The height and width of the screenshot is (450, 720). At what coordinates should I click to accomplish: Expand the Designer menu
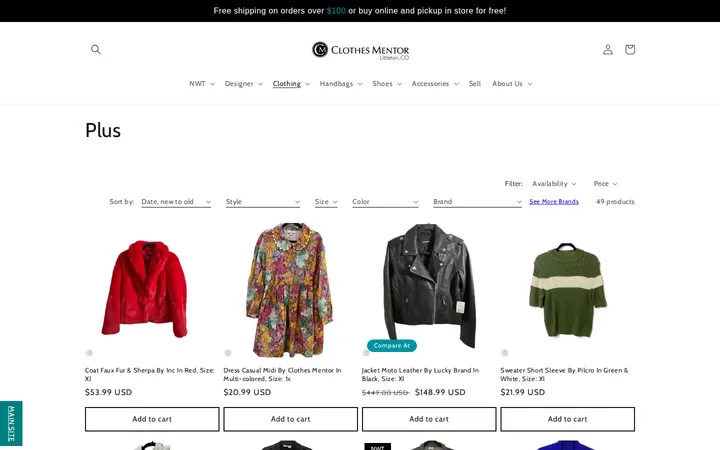click(x=243, y=84)
